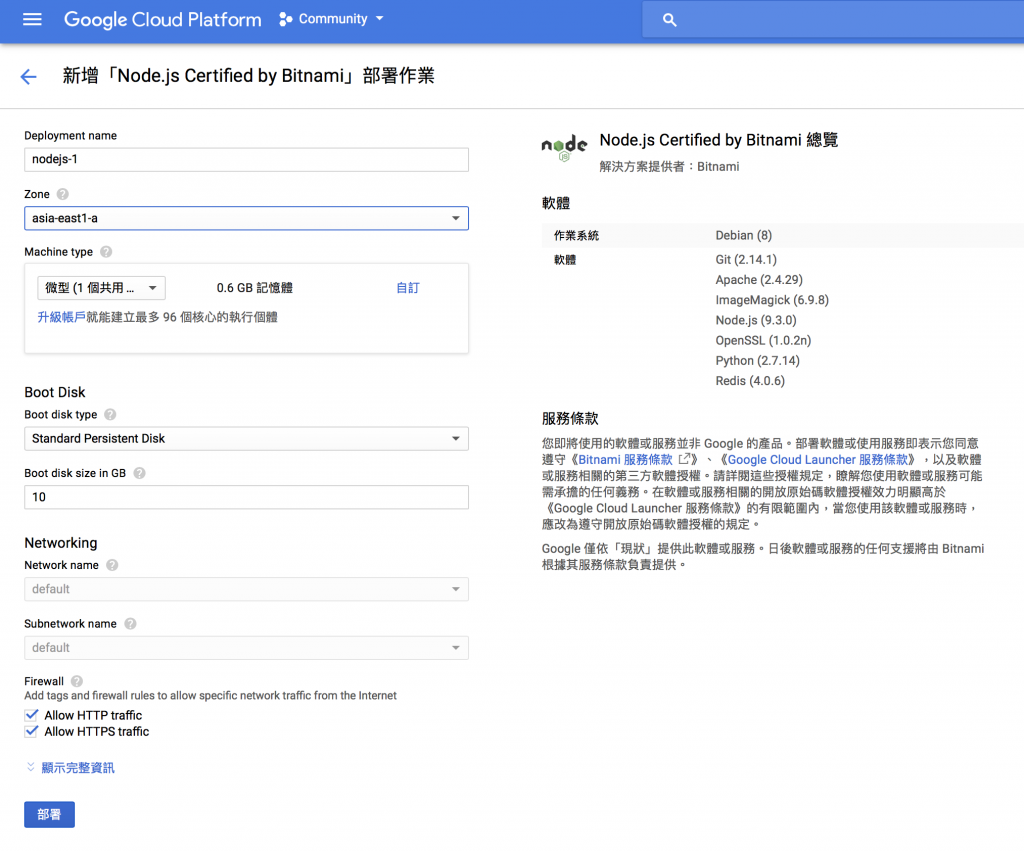The width and height of the screenshot is (1024, 851).
Task: Toggle Allow HTTPS traffic checkbox
Action: [31, 731]
